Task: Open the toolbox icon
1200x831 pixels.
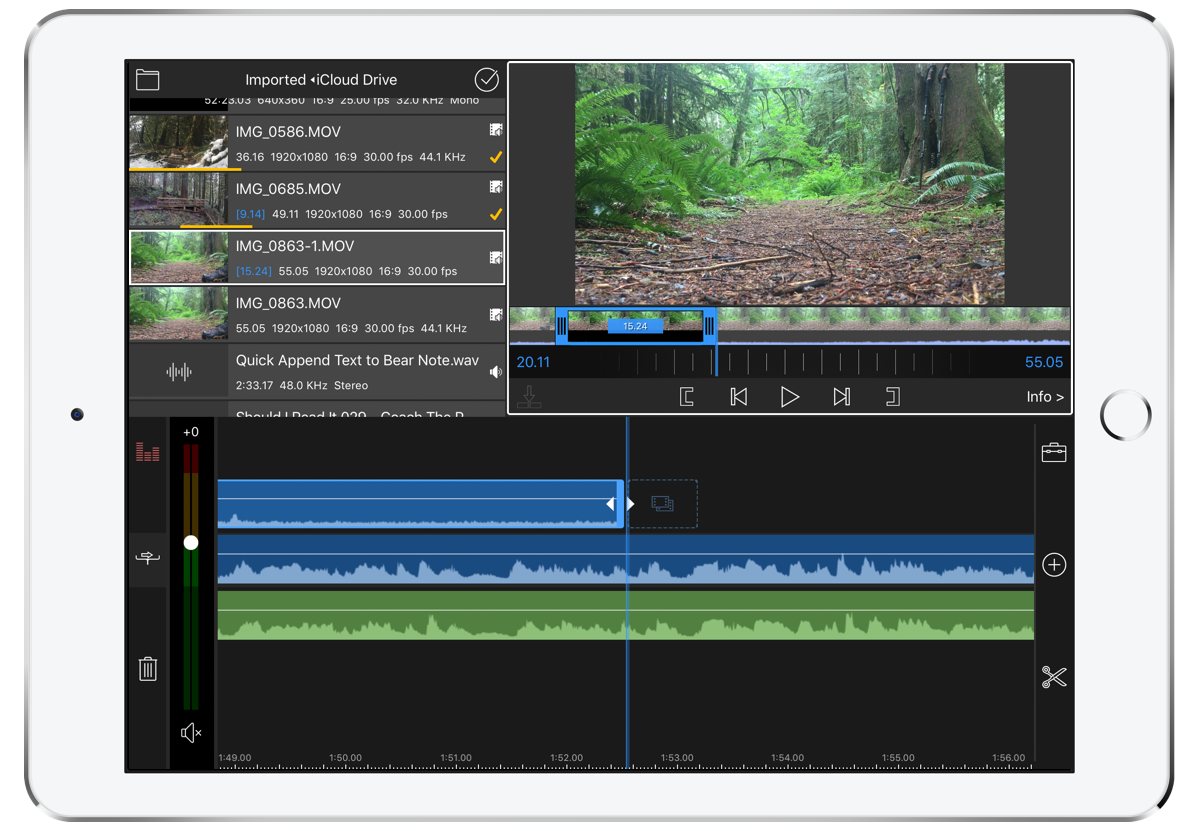Action: (1054, 452)
